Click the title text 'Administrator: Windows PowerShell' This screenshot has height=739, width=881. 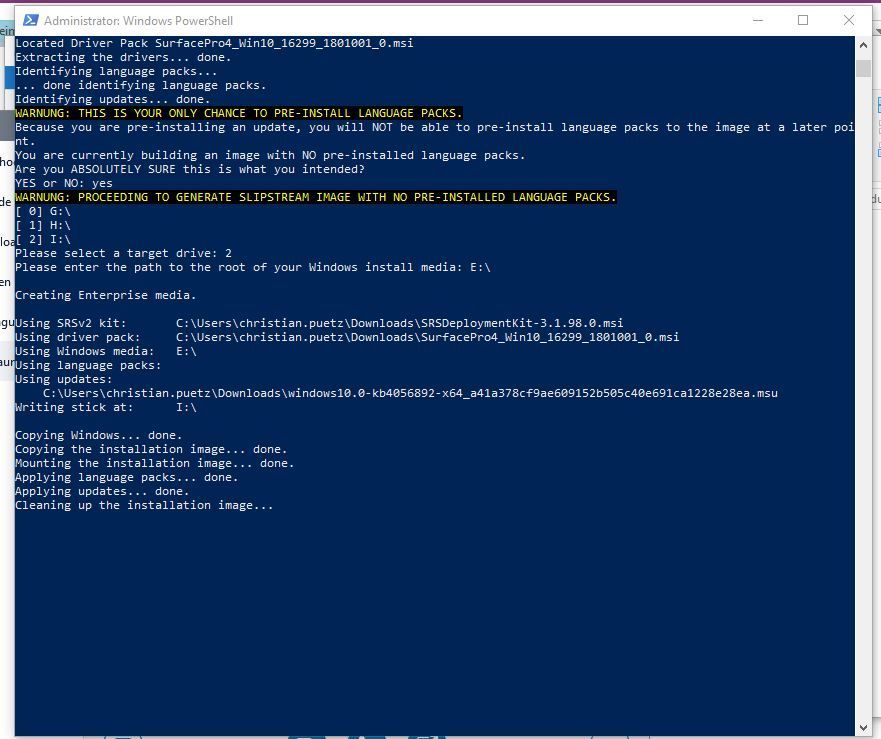click(x=138, y=21)
